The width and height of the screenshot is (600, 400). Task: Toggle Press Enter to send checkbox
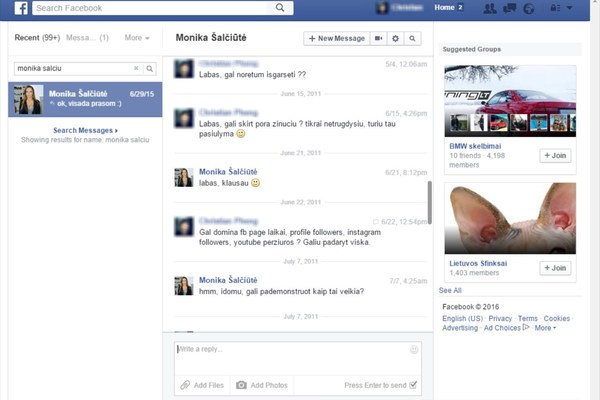[414, 385]
